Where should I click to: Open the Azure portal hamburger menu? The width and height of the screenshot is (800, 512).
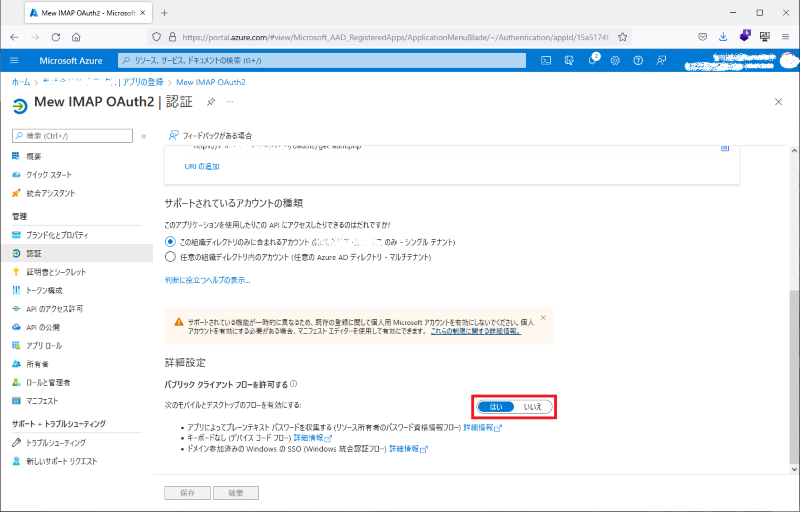(14, 60)
